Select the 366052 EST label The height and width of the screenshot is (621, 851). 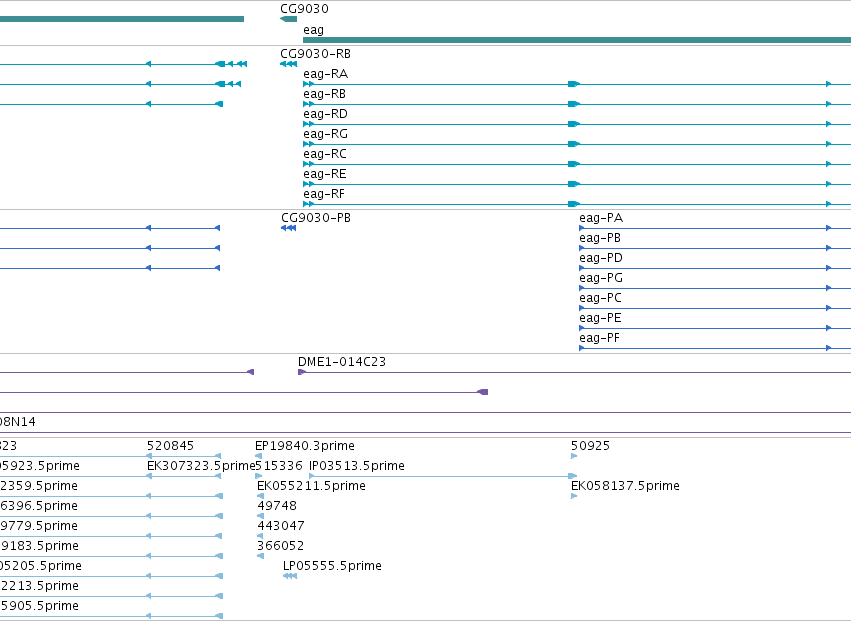pyautogui.click(x=281, y=546)
